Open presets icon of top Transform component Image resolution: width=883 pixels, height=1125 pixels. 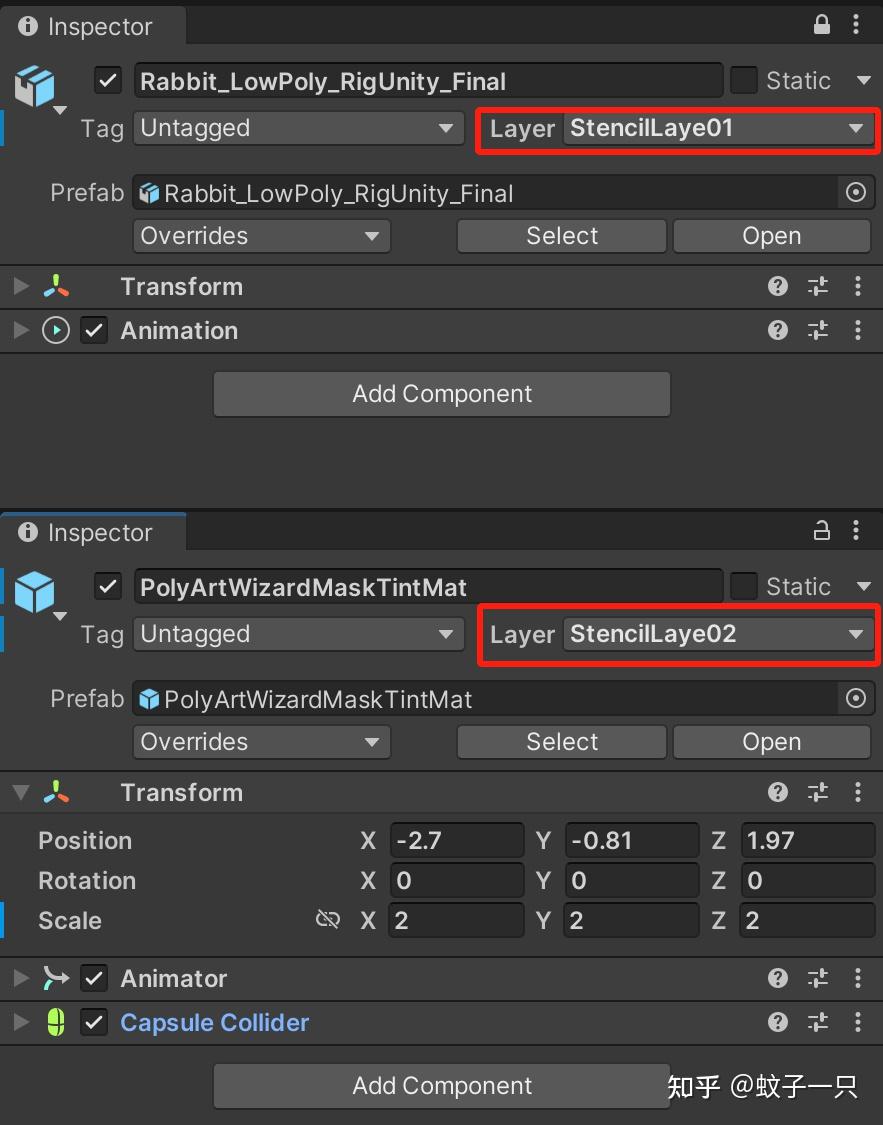pyautogui.click(x=818, y=286)
